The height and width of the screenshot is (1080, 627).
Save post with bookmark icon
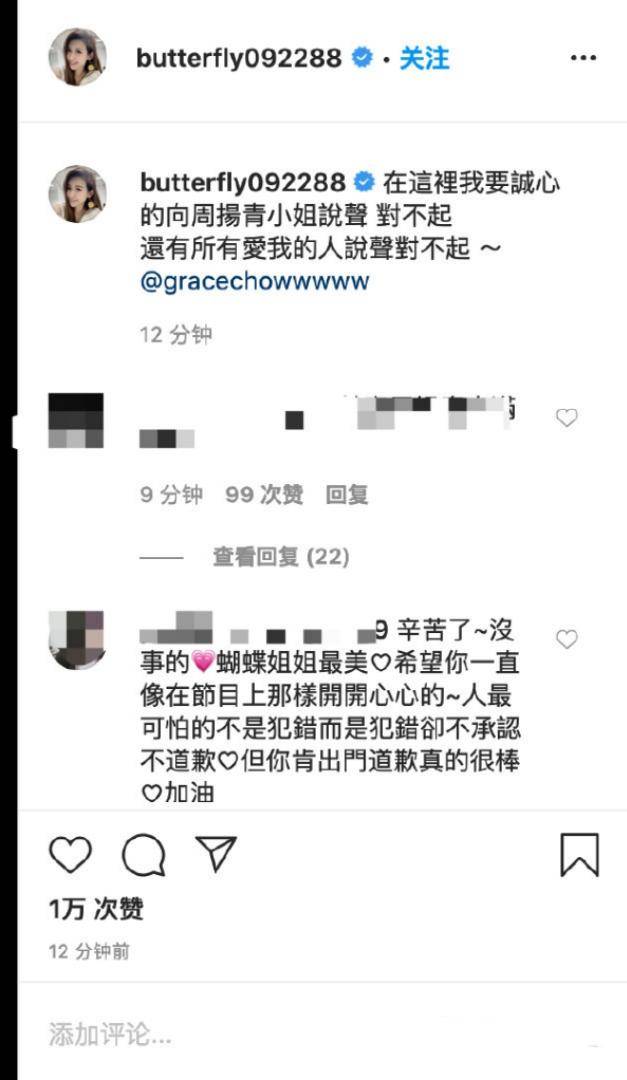tap(579, 855)
